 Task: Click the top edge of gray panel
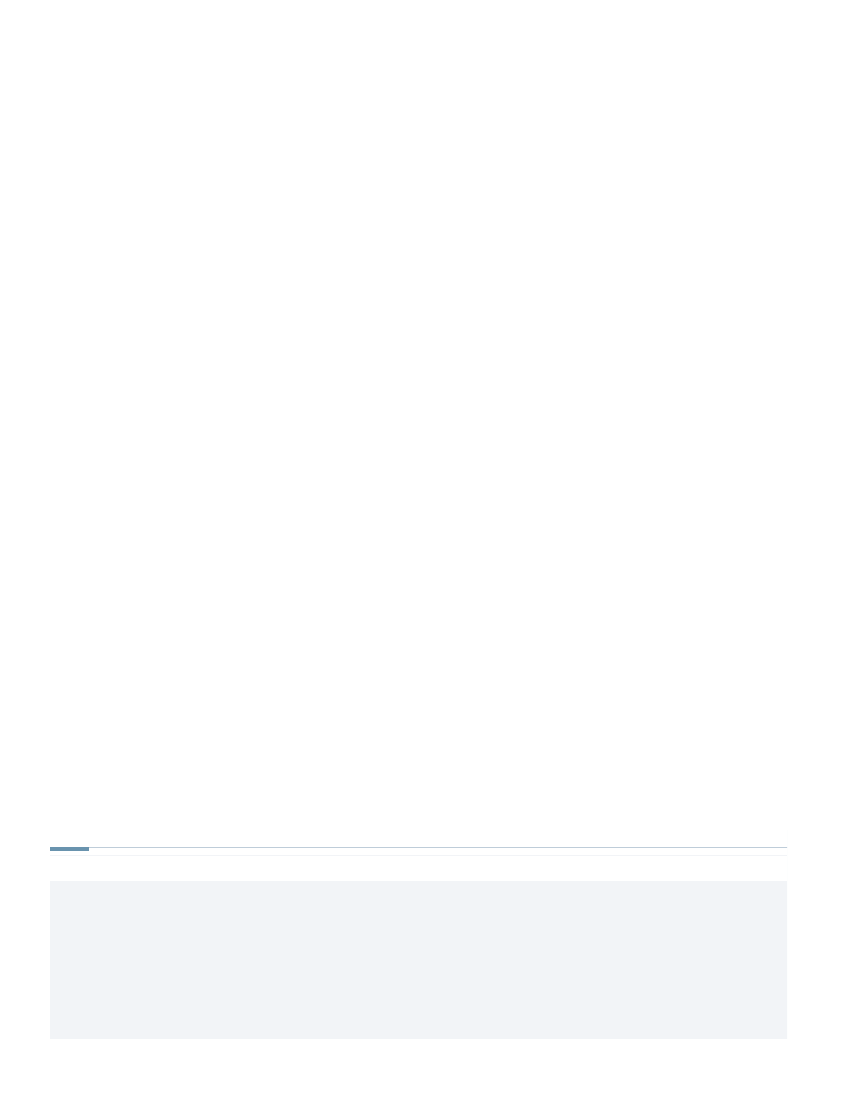(418, 882)
